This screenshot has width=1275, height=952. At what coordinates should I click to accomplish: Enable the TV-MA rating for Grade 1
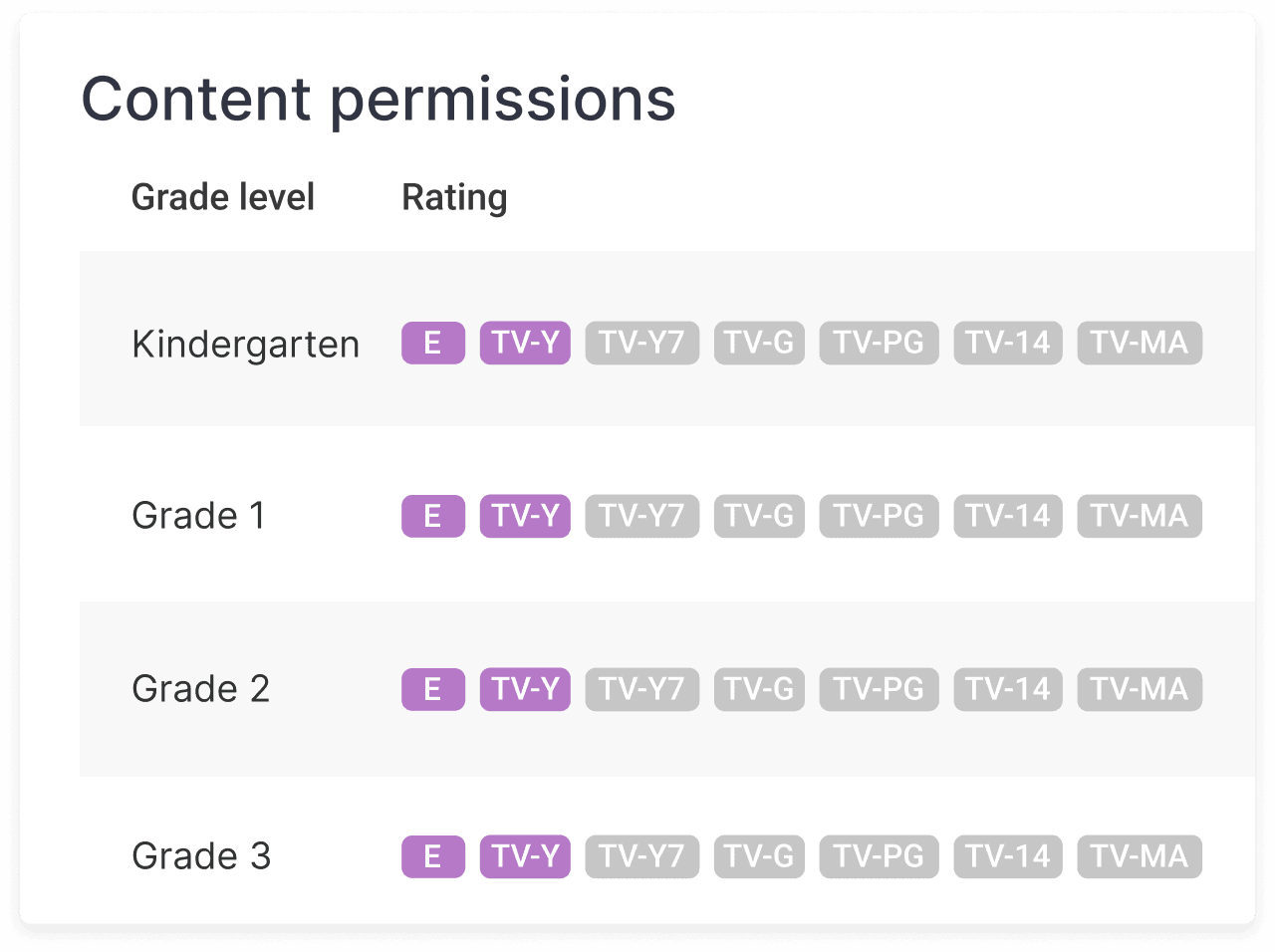click(x=1140, y=516)
